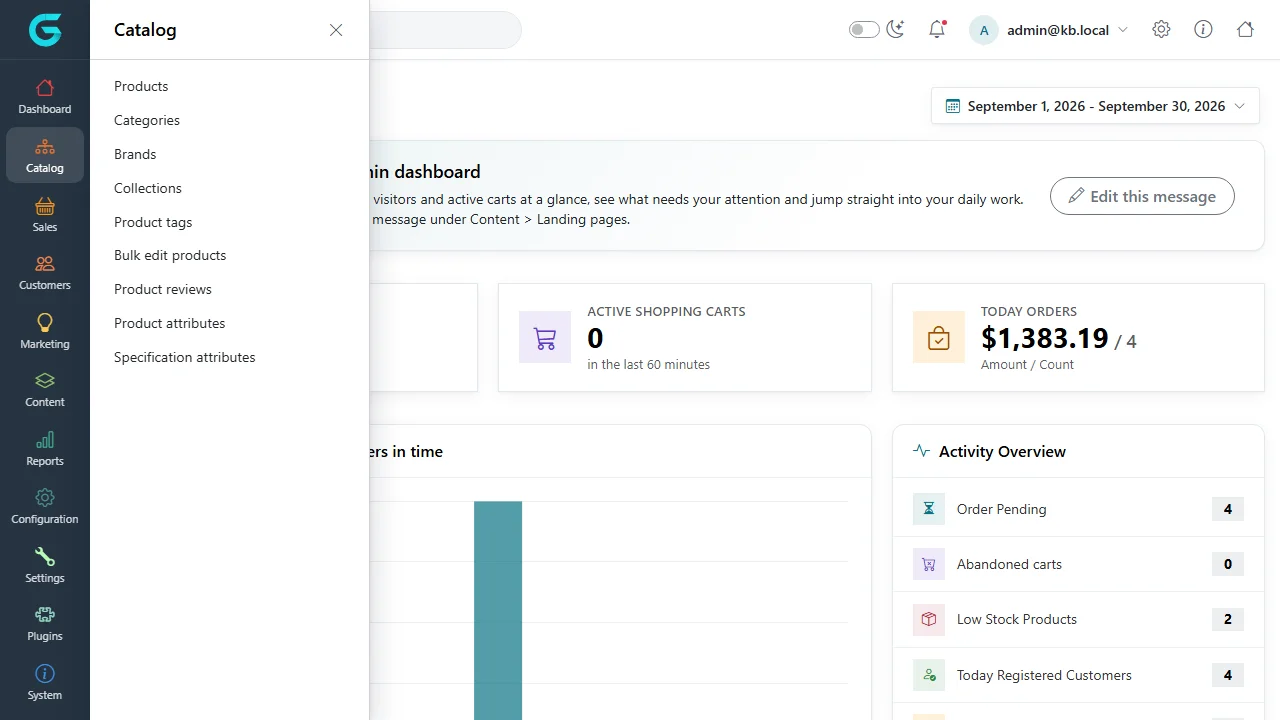Open Product reviews from Catalog menu
The image size is (1280, 720).
pyautogui.click(x=163, y=289)
